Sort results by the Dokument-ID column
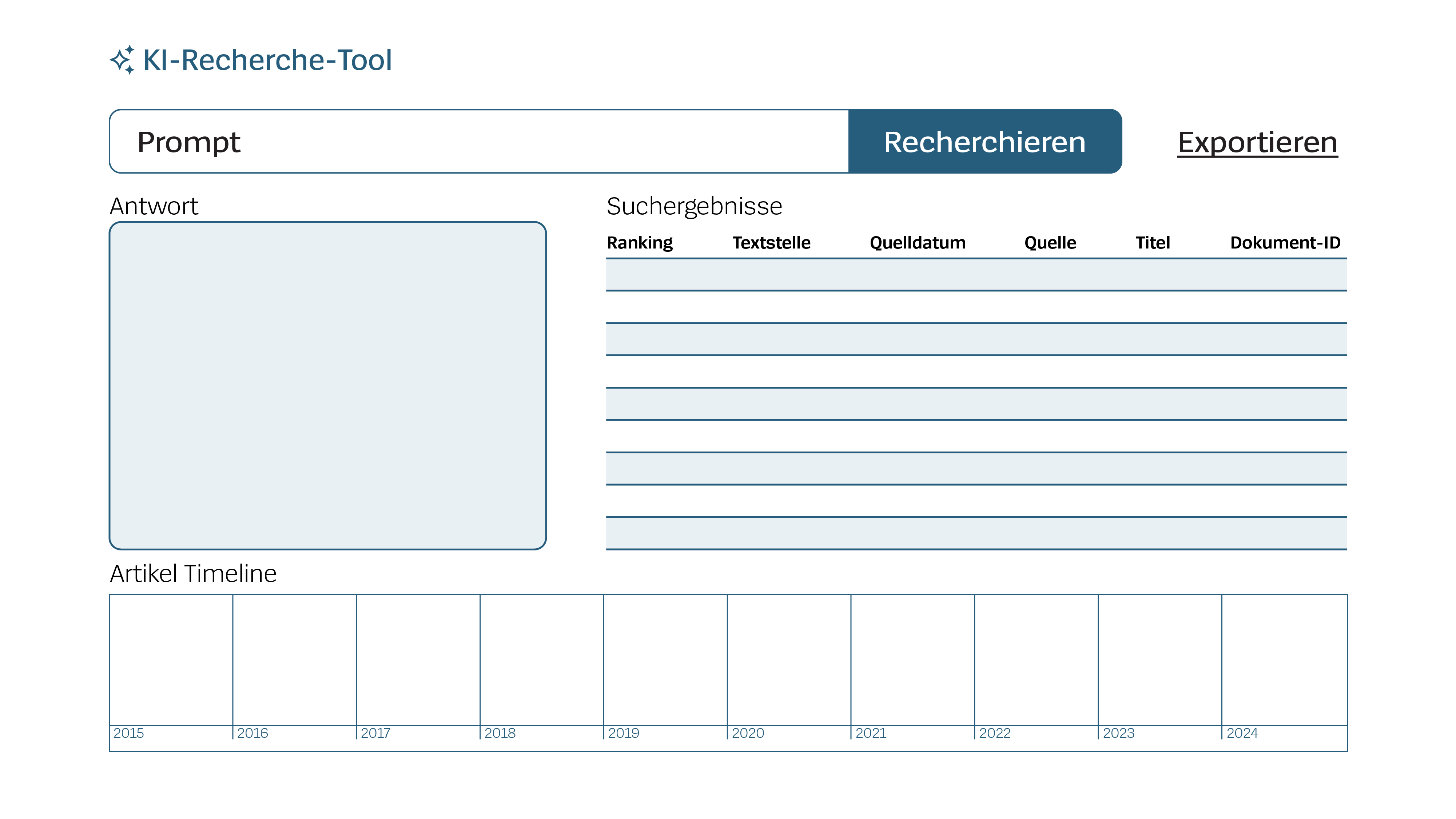Image resolution: width=1456 pixels, height=819 pixels. pyautogui.click(x=1285, y=242)
